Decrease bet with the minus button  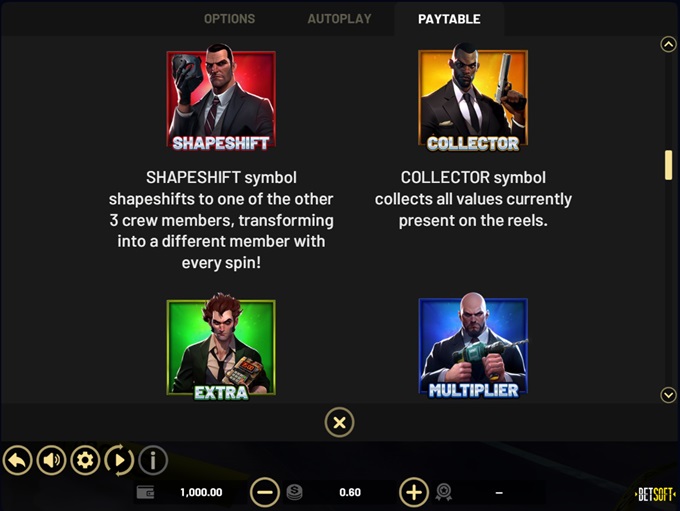[x=265, y=492]
